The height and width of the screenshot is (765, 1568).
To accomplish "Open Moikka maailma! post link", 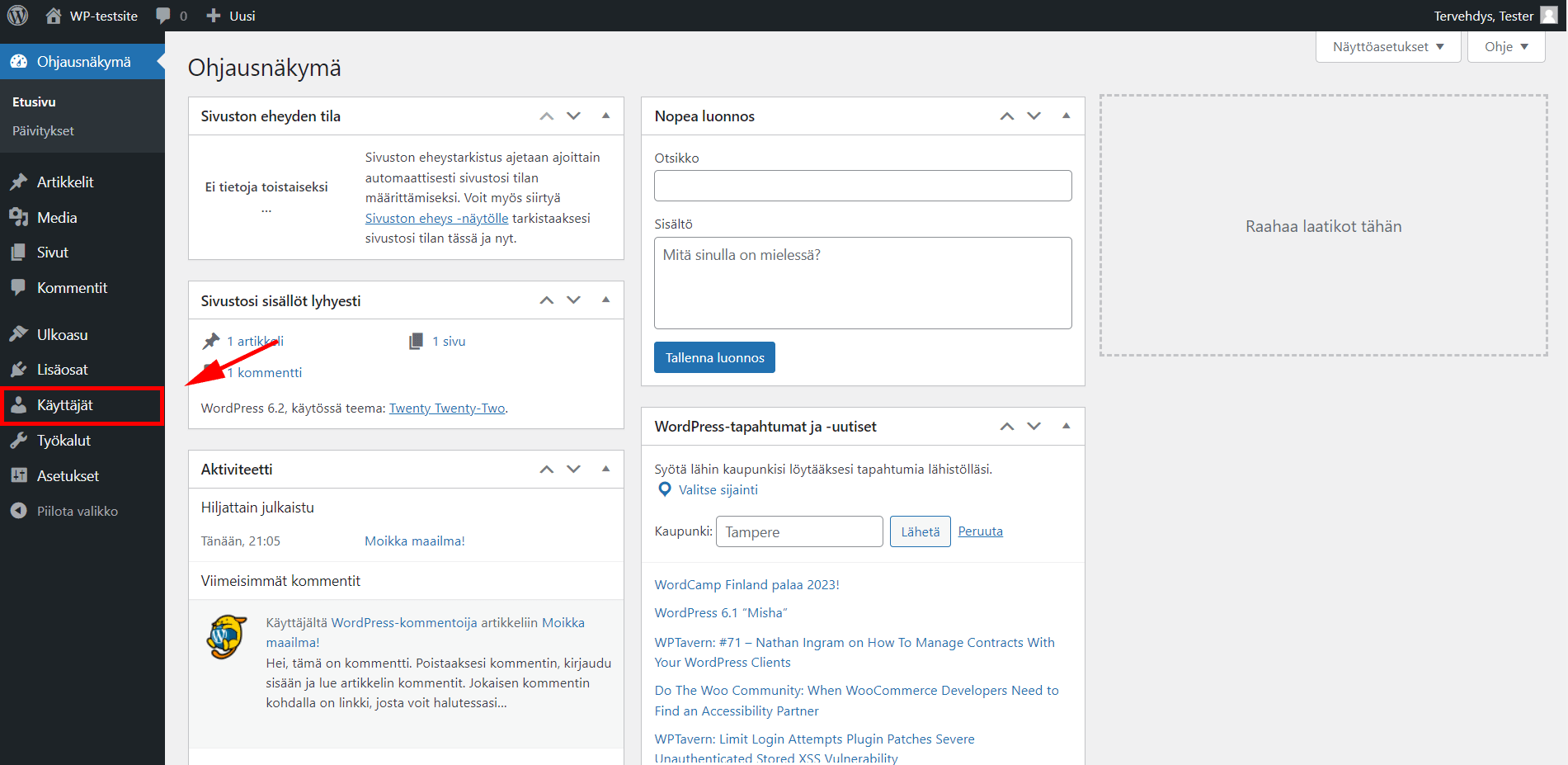I will pyautogui.click(x=415, y=541).
